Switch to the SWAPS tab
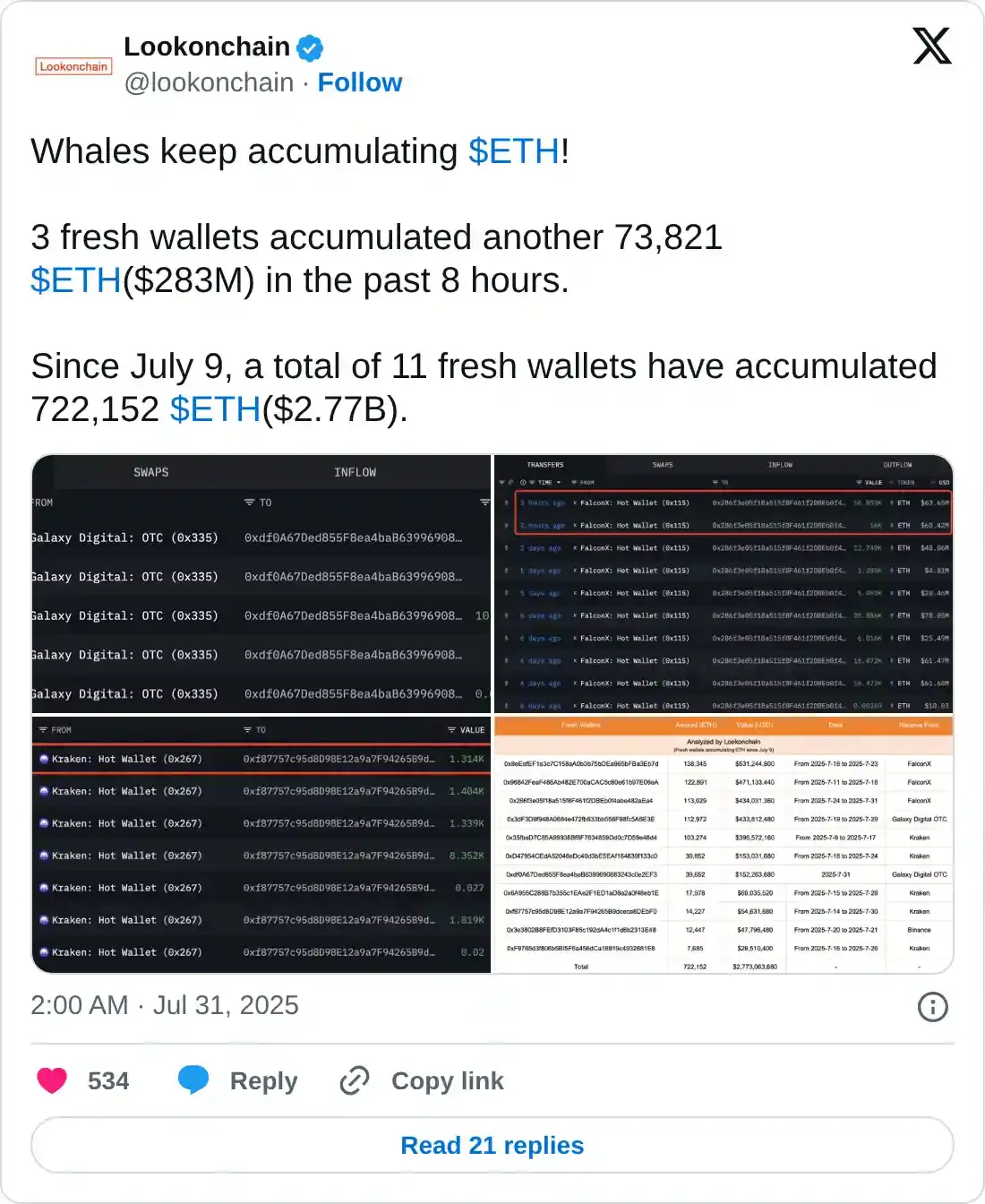985x1204 pixels. [x=664, y=465]
